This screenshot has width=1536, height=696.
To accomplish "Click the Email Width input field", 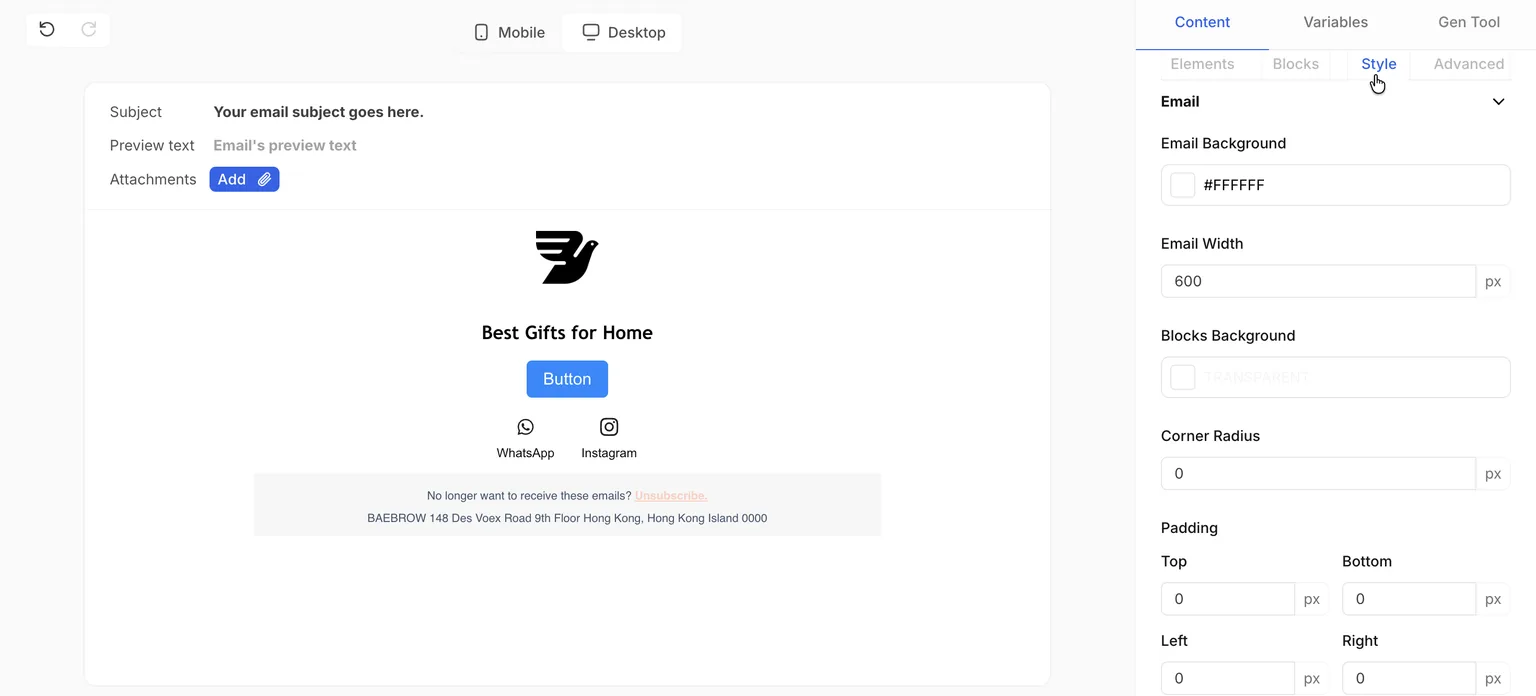I will click(1318, 281).
